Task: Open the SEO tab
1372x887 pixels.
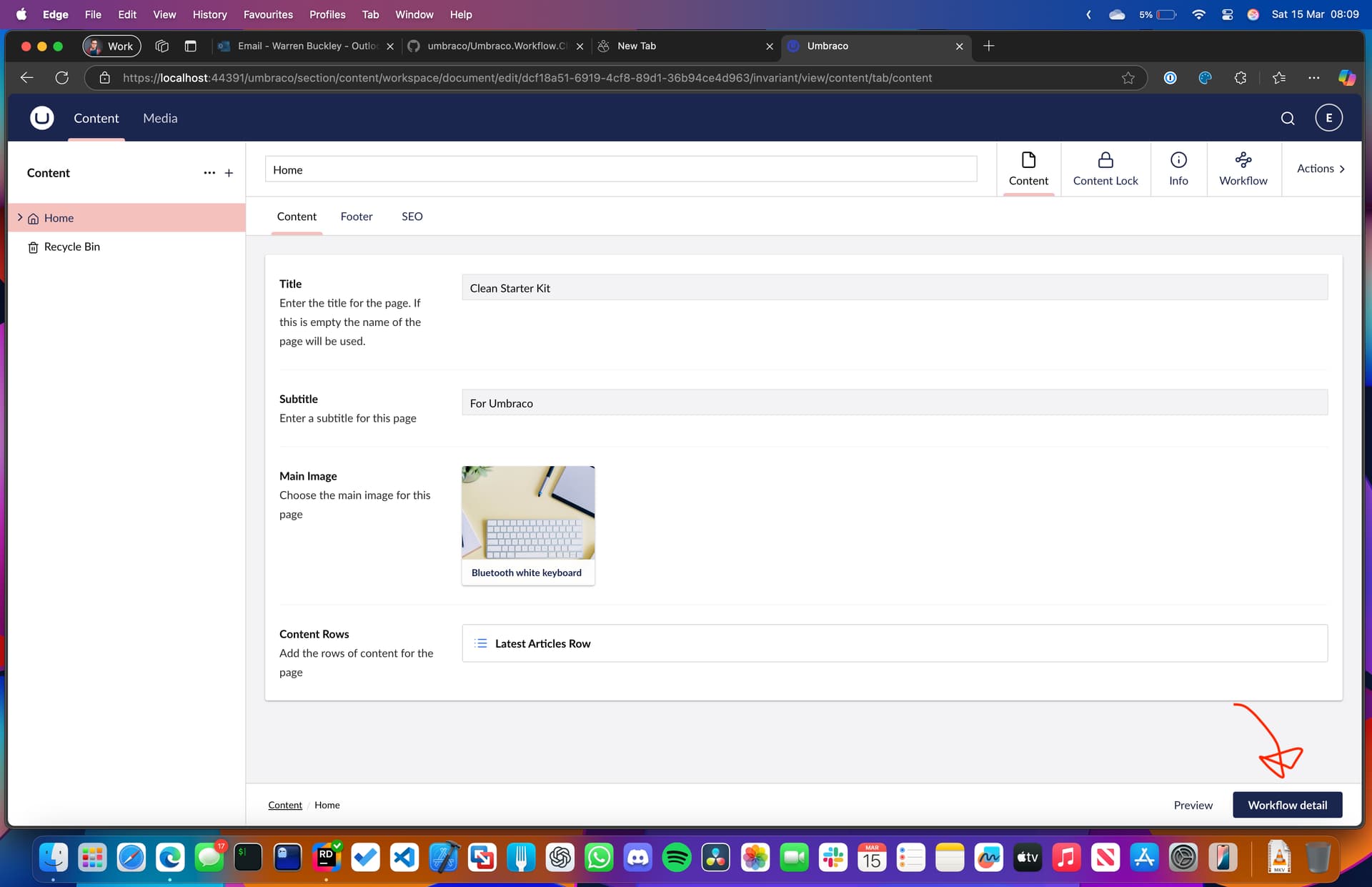Action: (412, 217)
